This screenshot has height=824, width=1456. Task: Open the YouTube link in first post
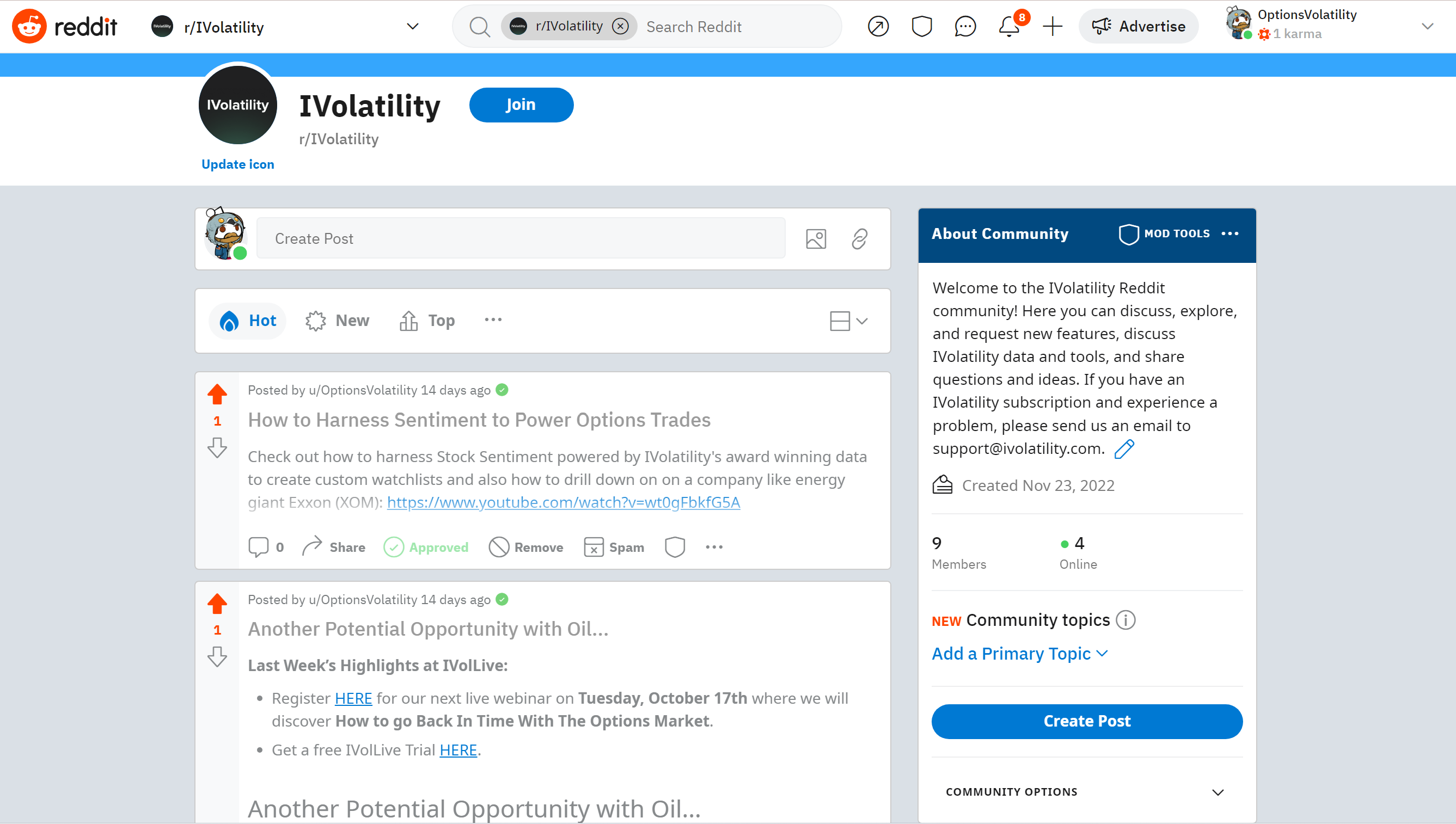point(563,502)
